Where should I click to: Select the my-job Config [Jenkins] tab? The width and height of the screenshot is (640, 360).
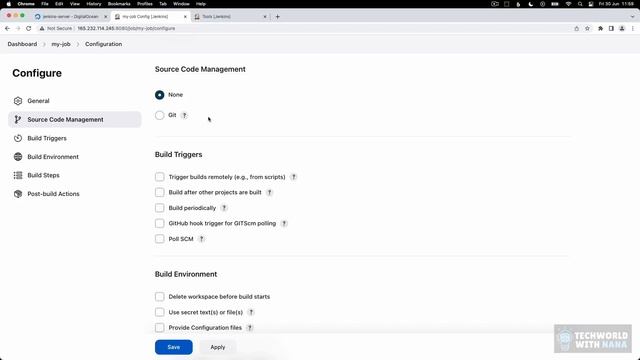click(x=150, y=17)
